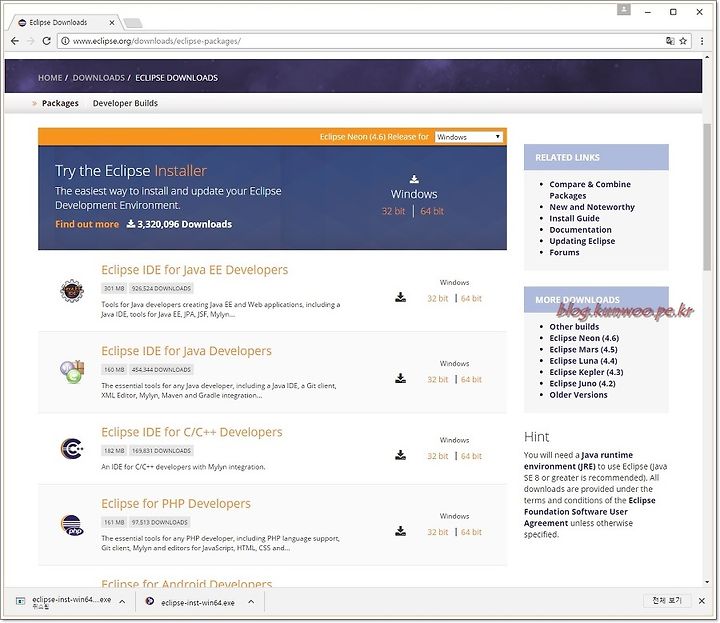Download Eclipse Installer 32 bit
Image resolution: width=720 pixels, height=623 pixels.
point(394,211)
